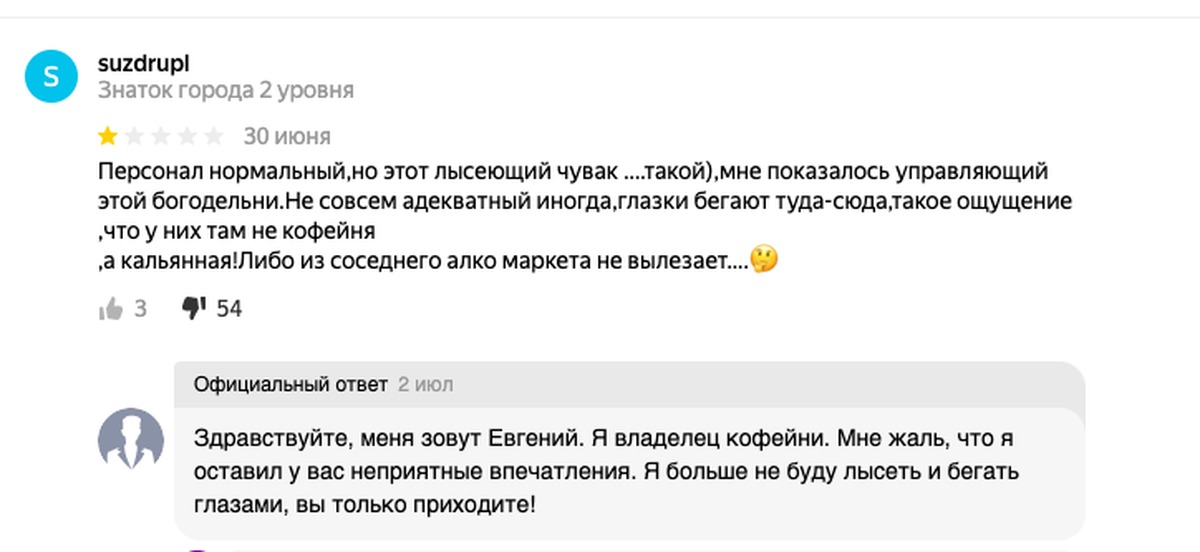1200x552 pixels.
Task: Open the suzdrupl username profile link
Action: (x=144, y=63)
